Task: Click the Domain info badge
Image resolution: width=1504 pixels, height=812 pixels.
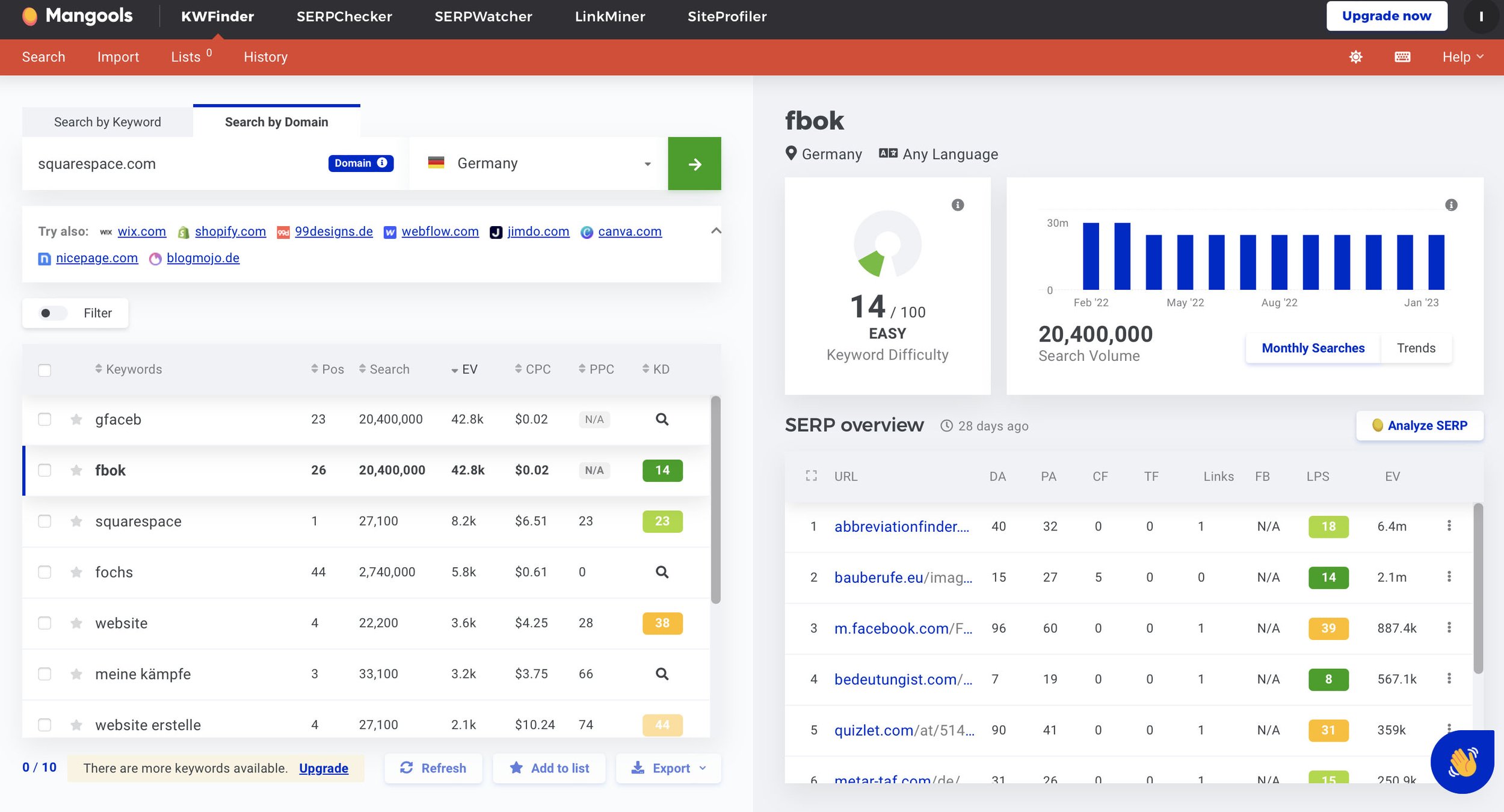Action: click(x=361, y=163)
